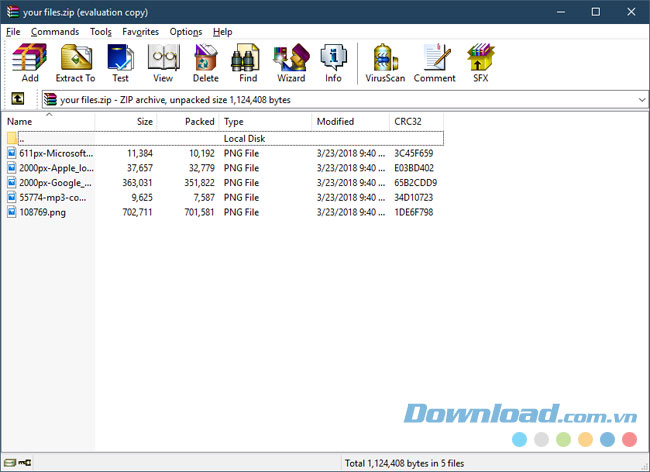
Task: Select the 108769.png file
Action: click(x=42, y=212)
